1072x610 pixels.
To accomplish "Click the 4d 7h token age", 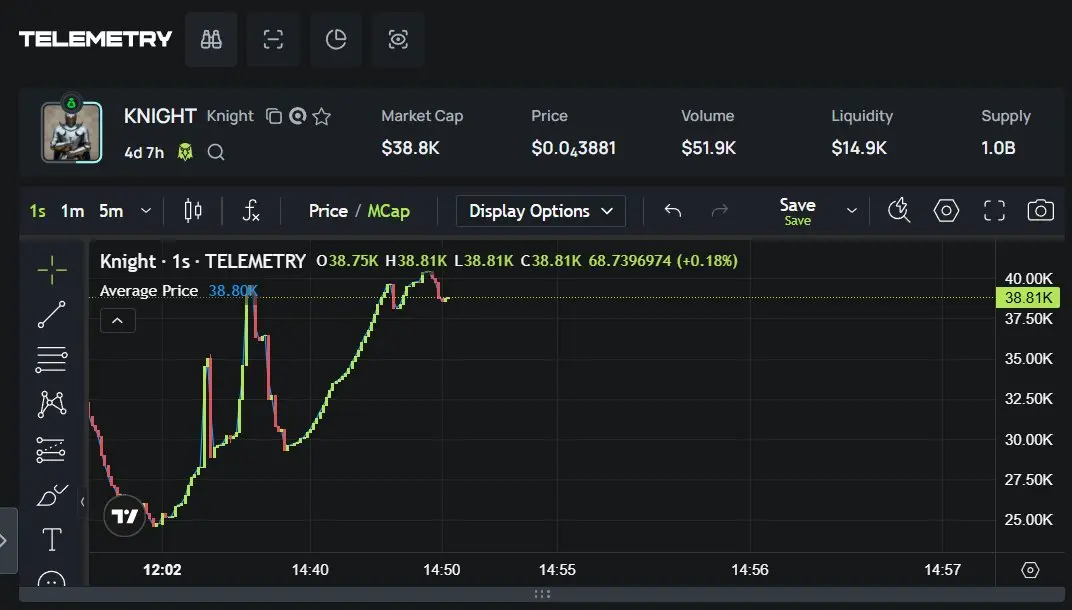I will [x=144, y=152].
